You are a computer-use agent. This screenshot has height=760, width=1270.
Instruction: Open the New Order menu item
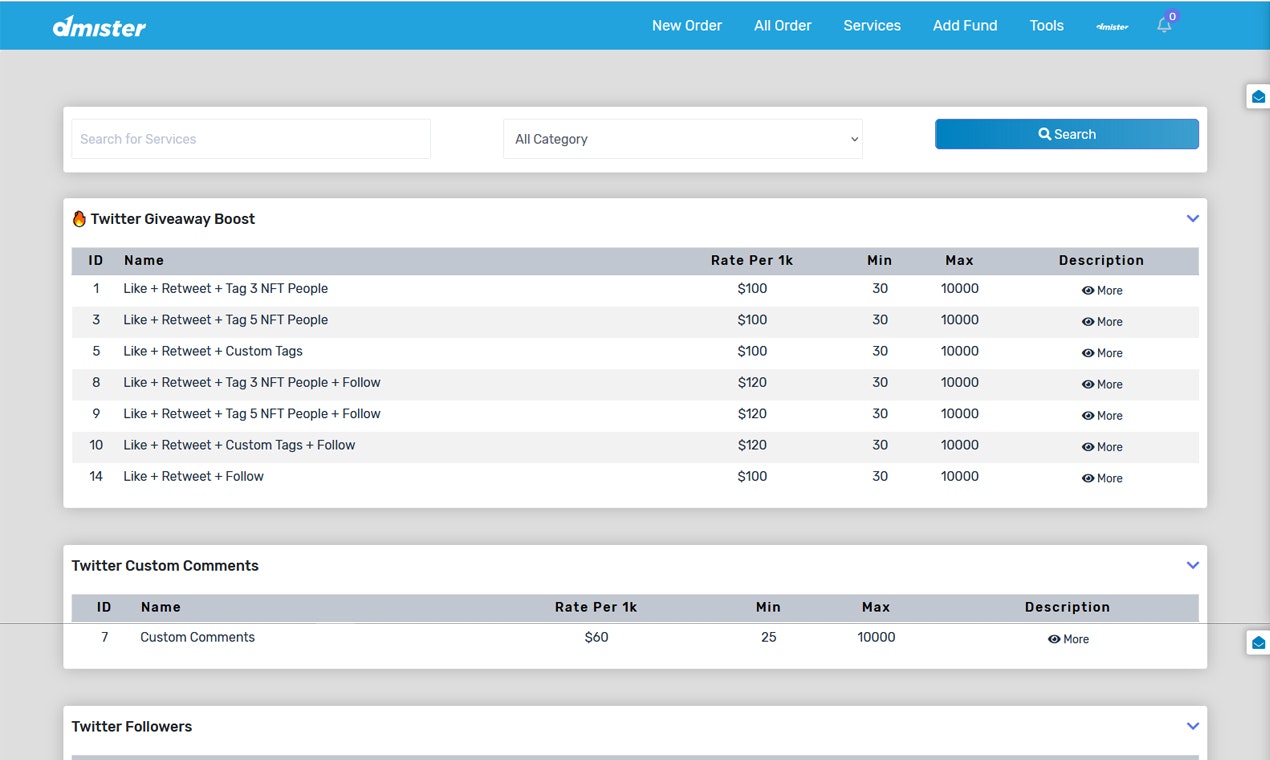[x=687, y=26]
